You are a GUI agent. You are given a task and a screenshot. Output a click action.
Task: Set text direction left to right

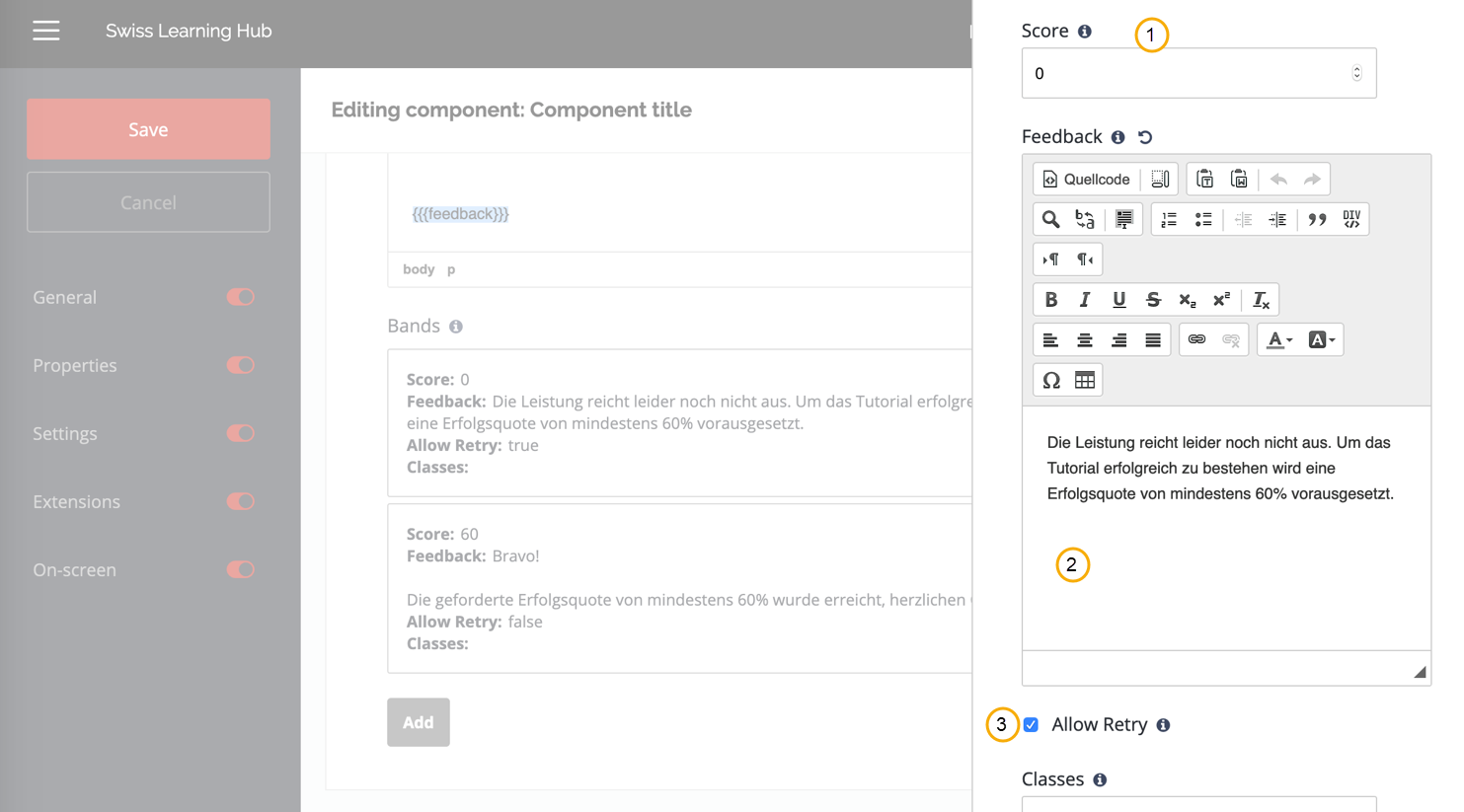point(1050,259)
